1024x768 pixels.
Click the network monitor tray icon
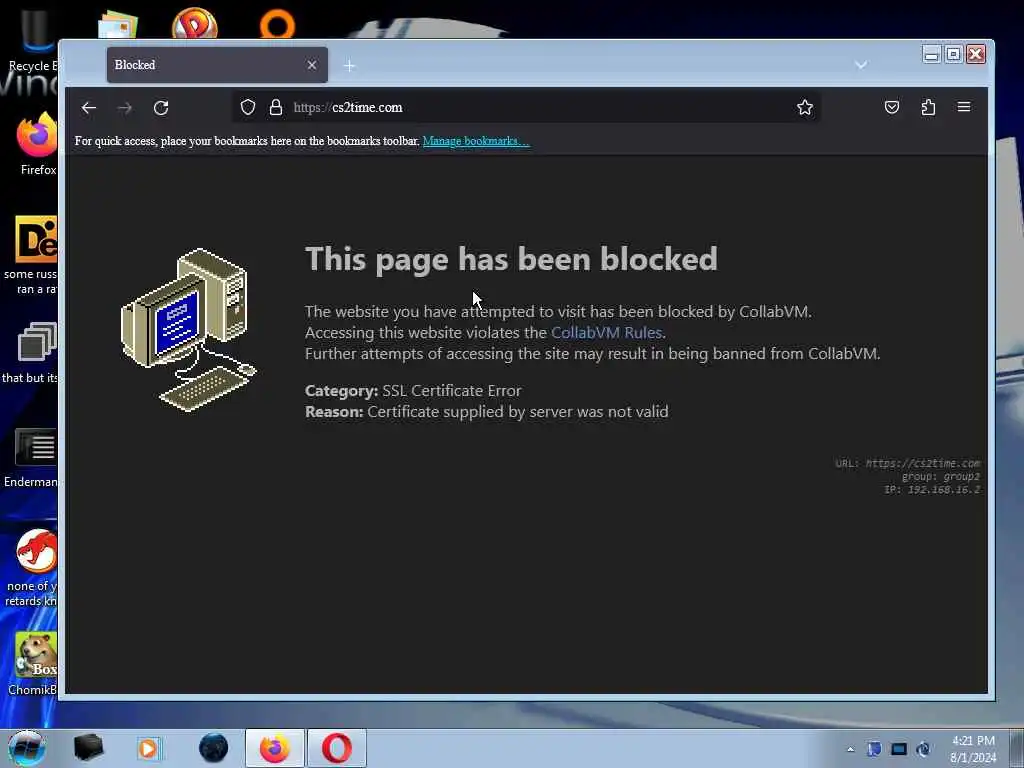[x=899, y=749]
